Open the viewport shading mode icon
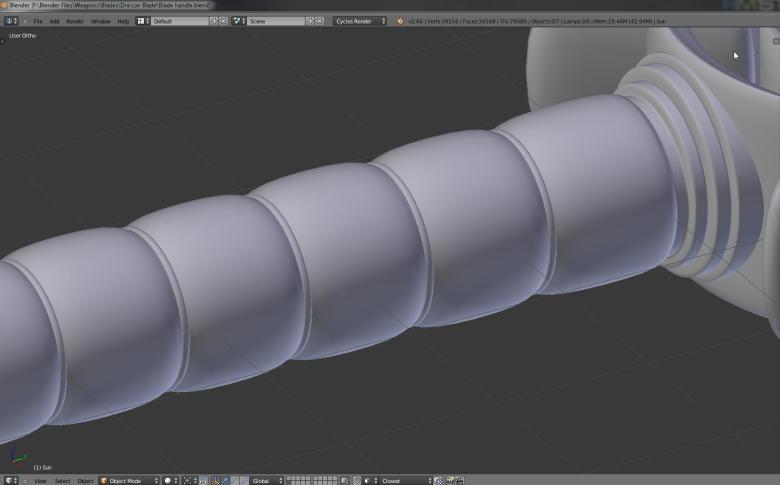 [x=168, y=481]
